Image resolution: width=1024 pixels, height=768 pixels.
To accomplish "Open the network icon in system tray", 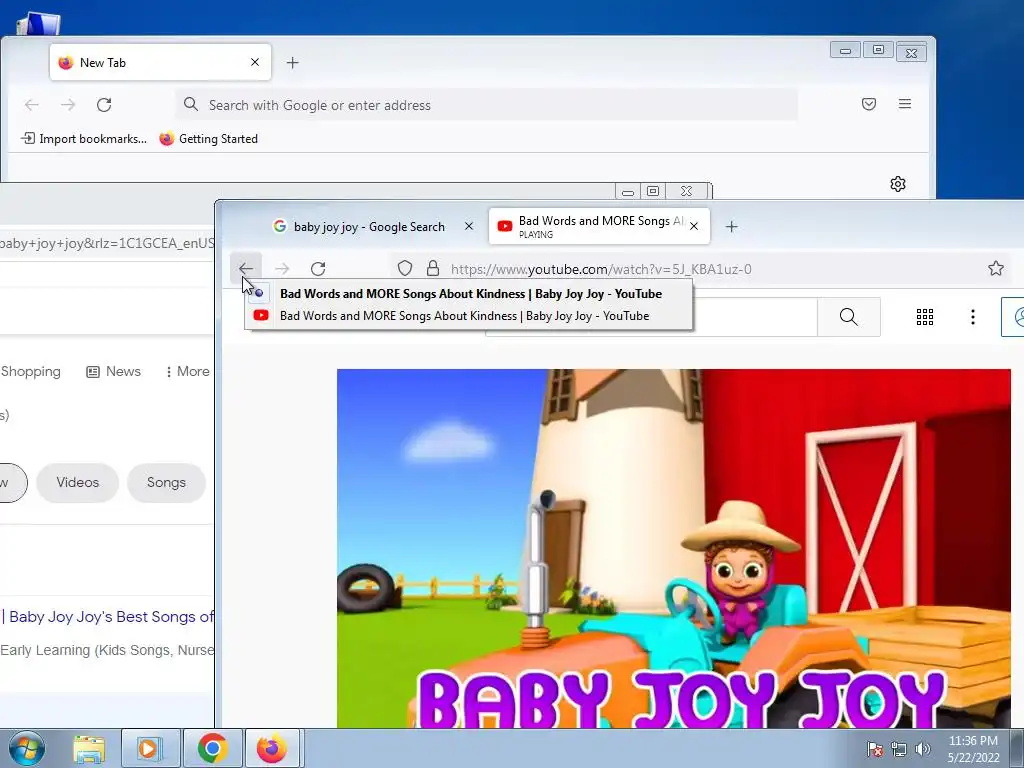I will [x=899, y=749].
